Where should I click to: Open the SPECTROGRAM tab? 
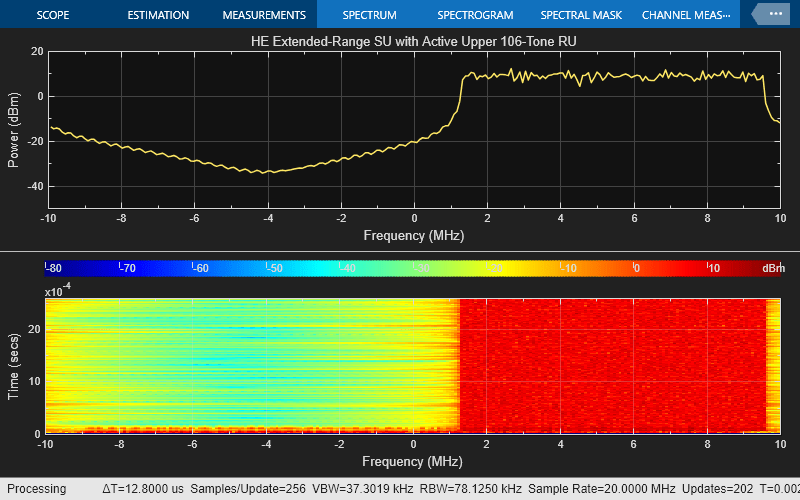[x=475, y=15]
